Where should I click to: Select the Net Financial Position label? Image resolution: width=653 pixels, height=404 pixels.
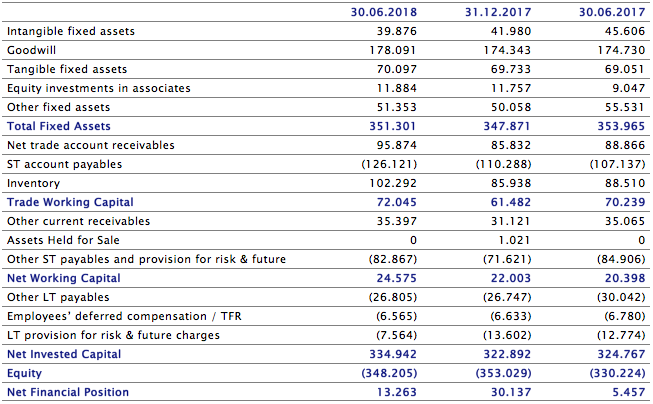tap(68, 392)
